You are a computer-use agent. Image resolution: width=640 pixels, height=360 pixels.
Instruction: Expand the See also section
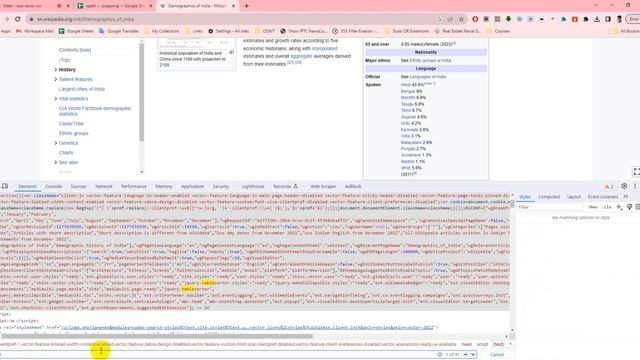coord(56,162)
